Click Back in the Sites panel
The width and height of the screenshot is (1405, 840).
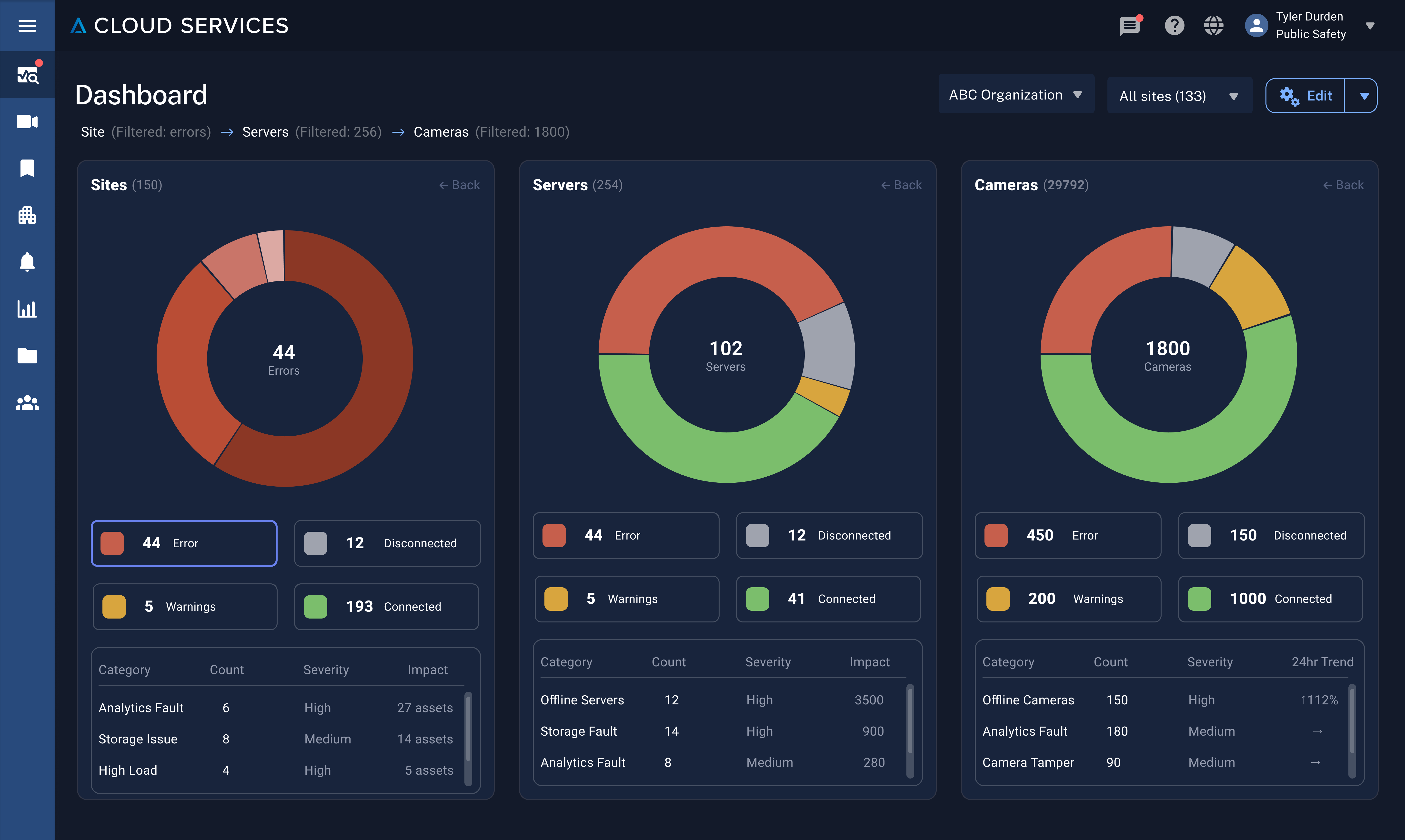point(460,185)
